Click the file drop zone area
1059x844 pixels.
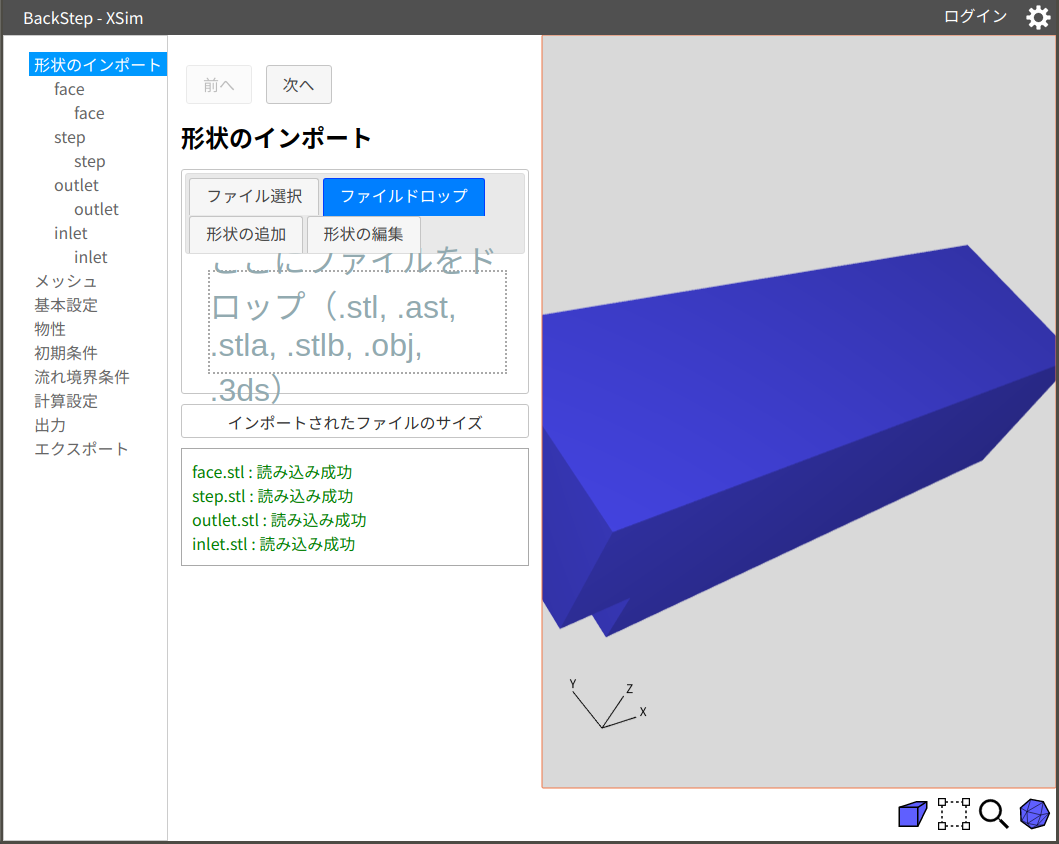tap(357, 321)
